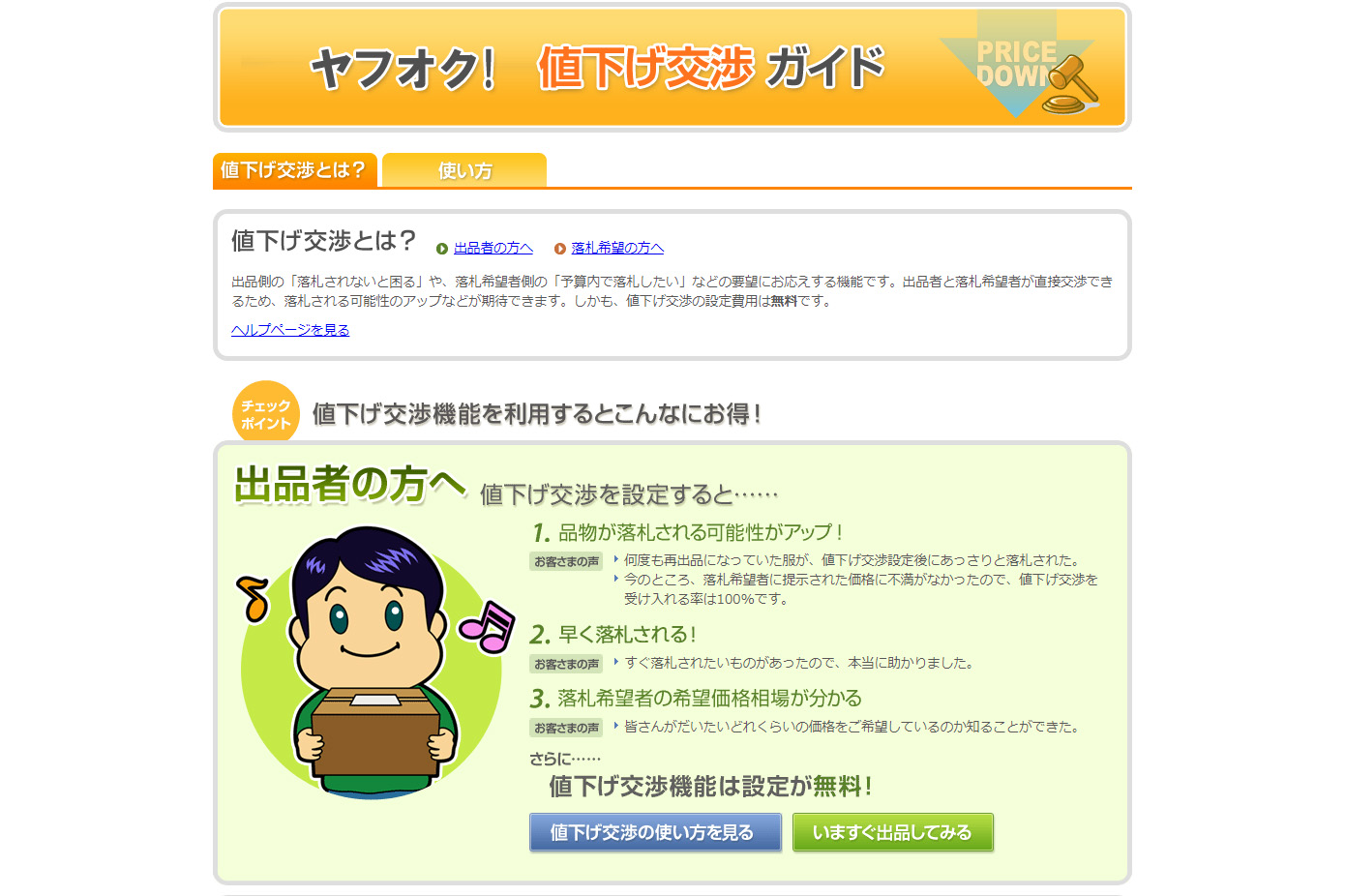This screenshot has height=896, width=1345.
Task: Click the orange チェックポイント circle badge
Action: [x=266, y=414]
